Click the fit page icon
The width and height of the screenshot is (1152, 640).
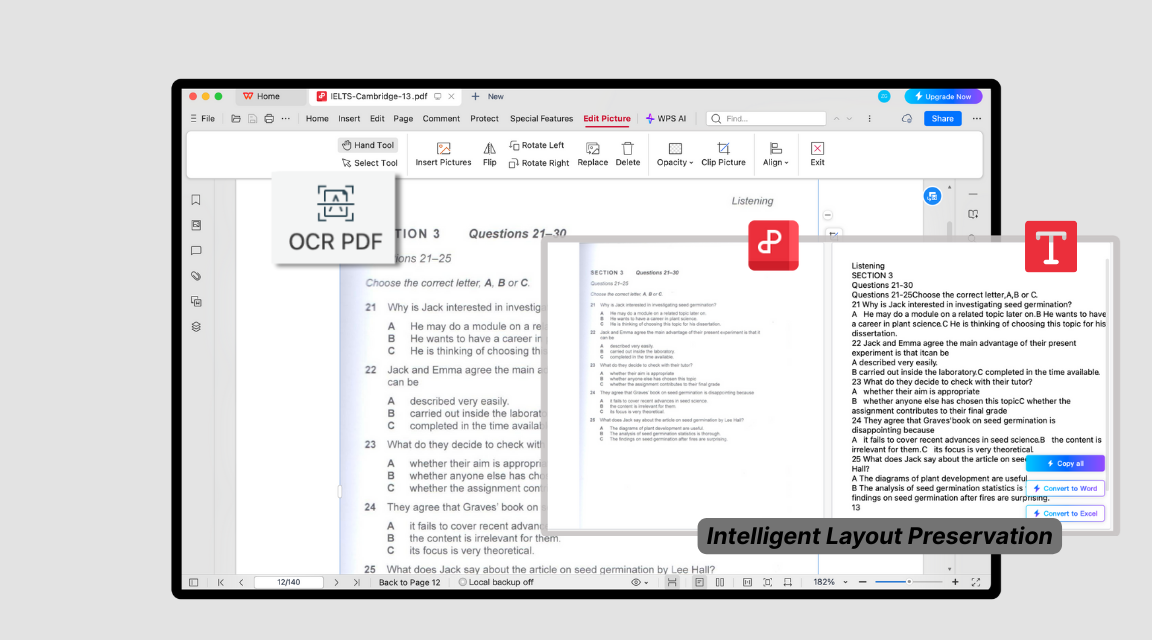(x=767, y=582)
